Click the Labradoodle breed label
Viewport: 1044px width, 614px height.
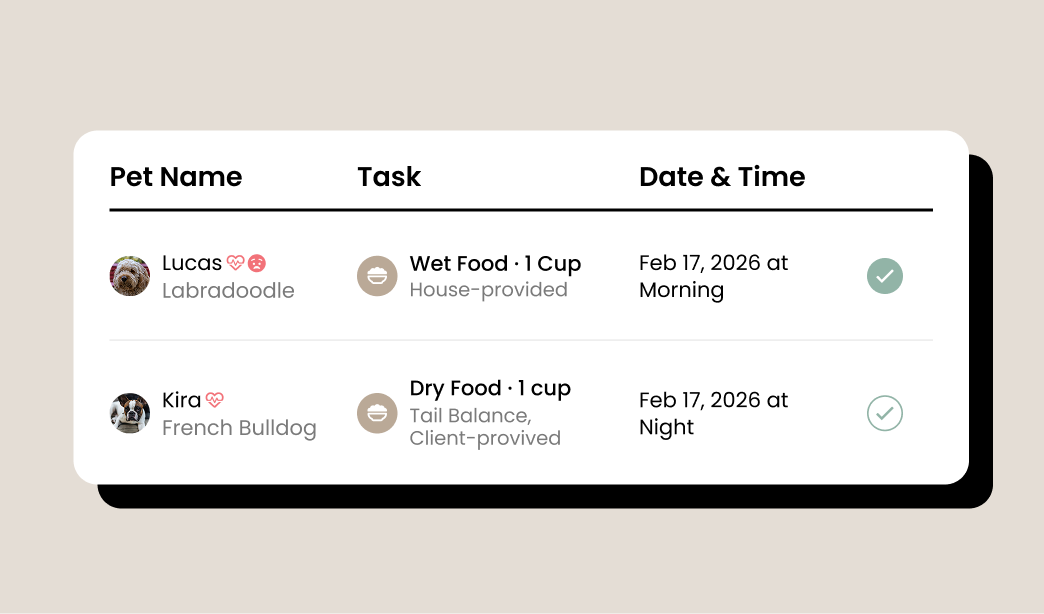228,291
